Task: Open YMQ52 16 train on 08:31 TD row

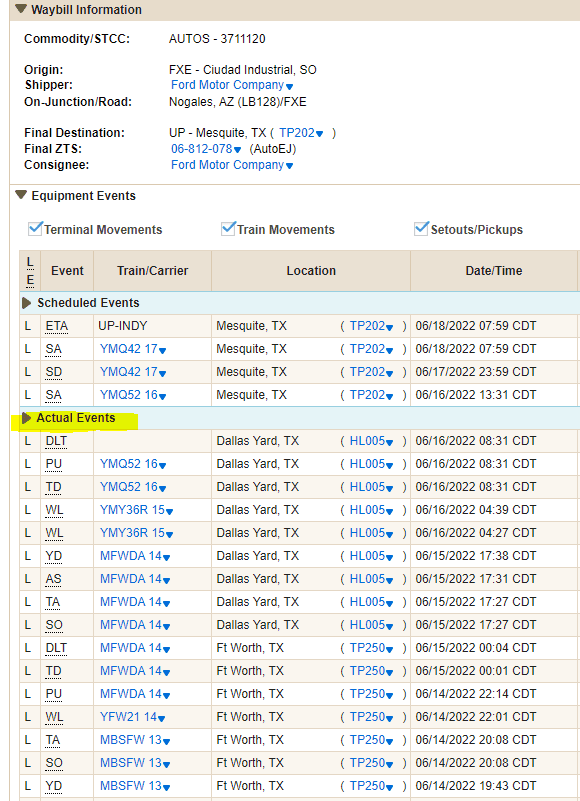Action: 133,487
